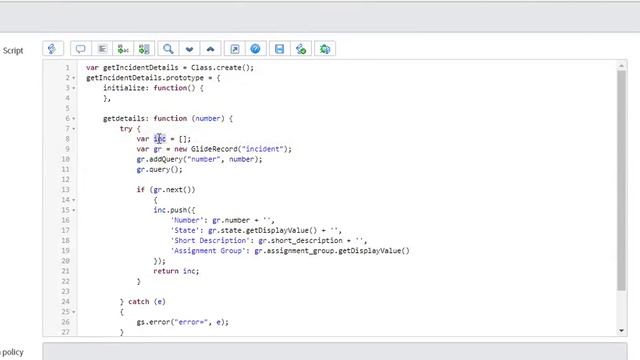Click 'if (gr.next())' on line 13

tap(166, 190)
